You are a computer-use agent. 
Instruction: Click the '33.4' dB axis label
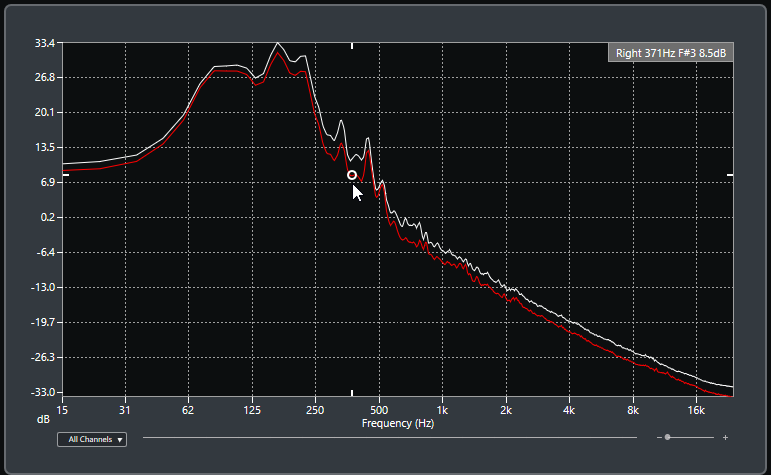click(44, 43)
